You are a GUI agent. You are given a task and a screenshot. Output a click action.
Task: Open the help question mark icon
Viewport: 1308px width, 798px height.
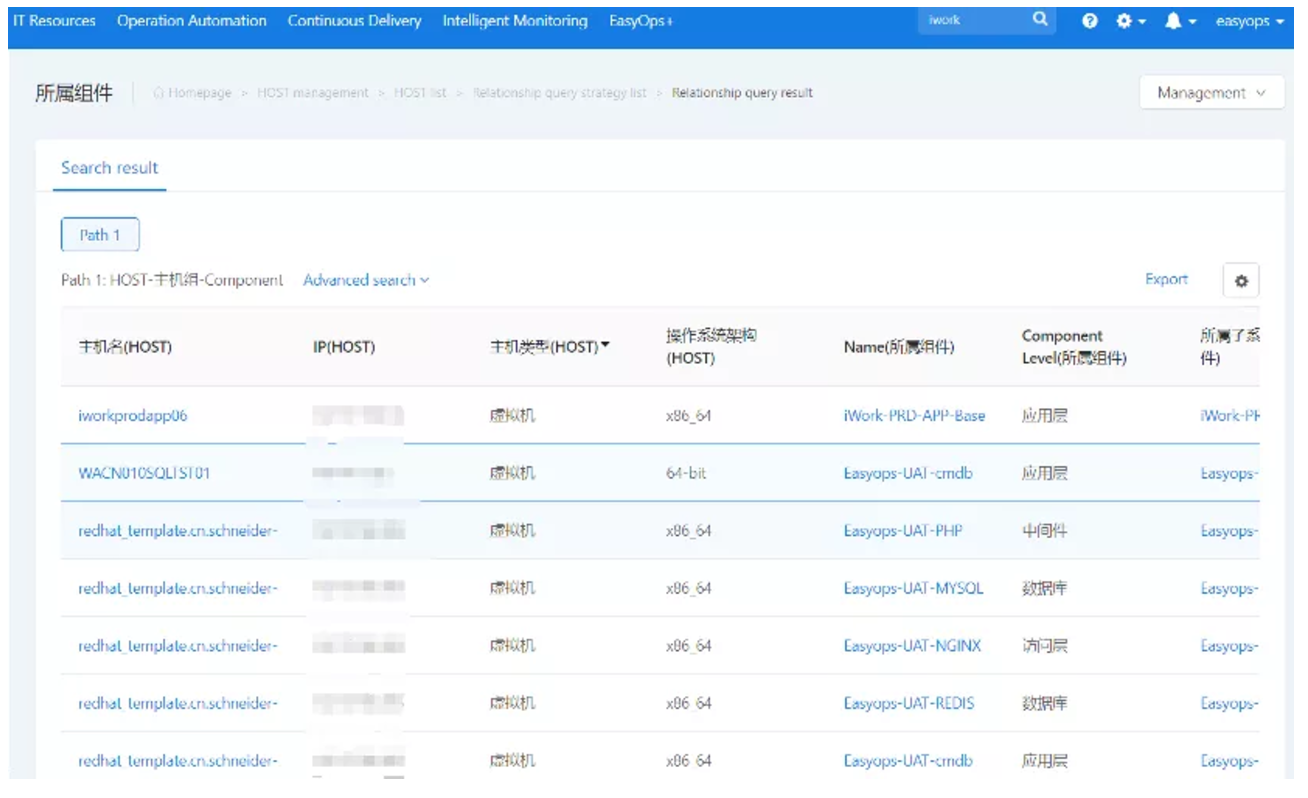[x=1090, y=21]
